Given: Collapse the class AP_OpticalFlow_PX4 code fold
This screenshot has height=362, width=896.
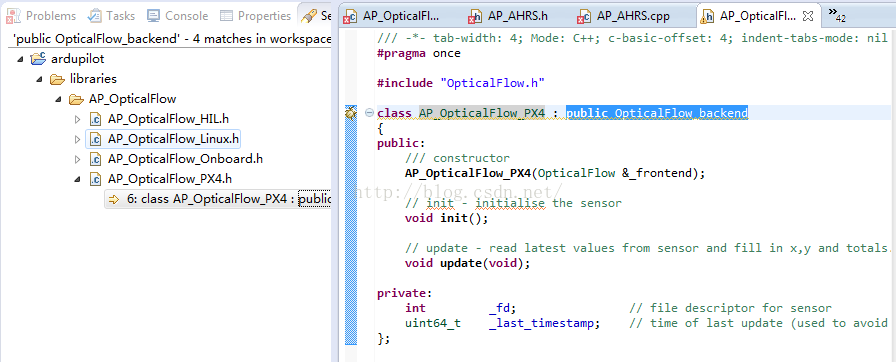Looking at the screenshot, I should pyautogui.click(x=369, y=112).
